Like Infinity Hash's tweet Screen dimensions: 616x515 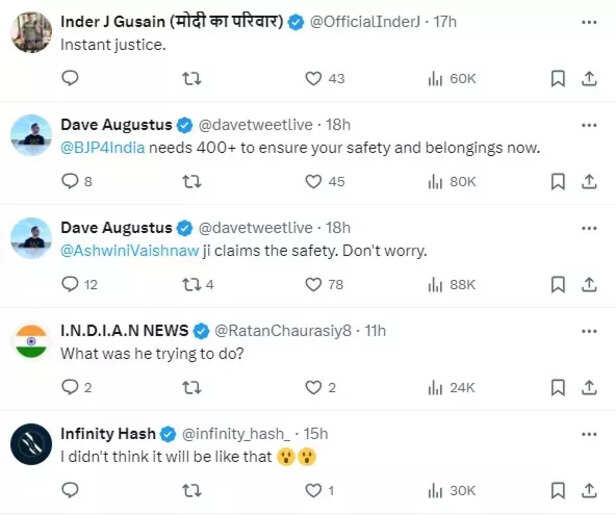pos(314,490)
